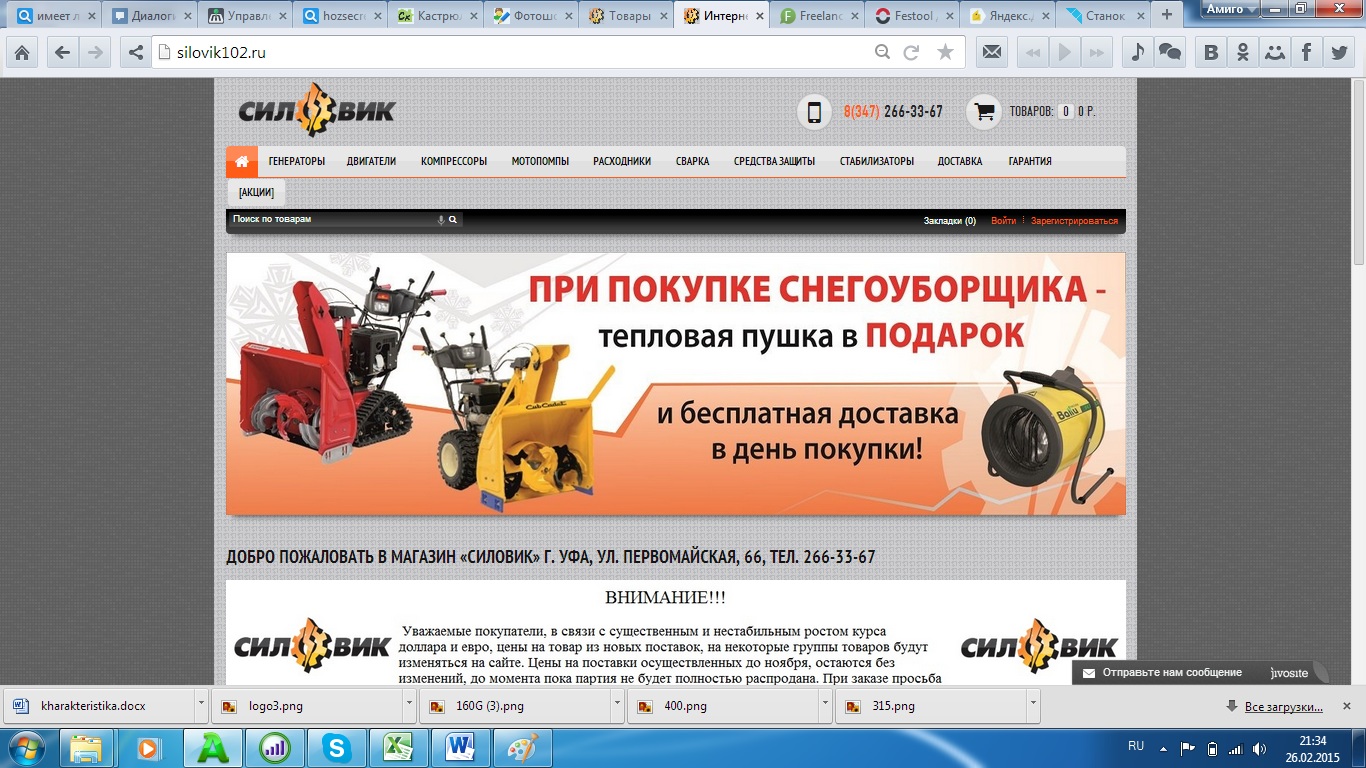
Task: Open the share icon beside the address bar
Action: click(x=136, y=53)
